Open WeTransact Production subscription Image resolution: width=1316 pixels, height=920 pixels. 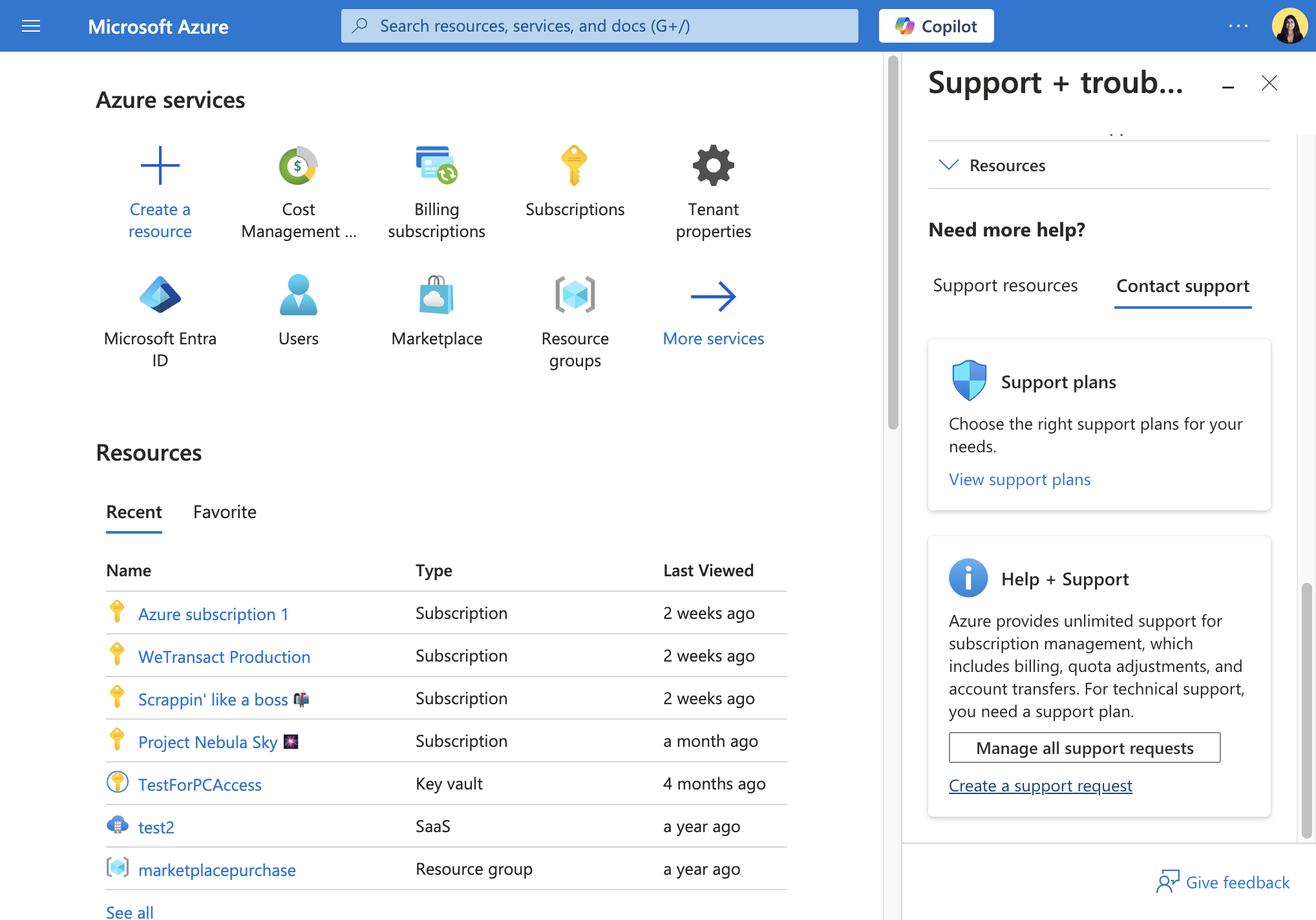[x=224, y=656]
